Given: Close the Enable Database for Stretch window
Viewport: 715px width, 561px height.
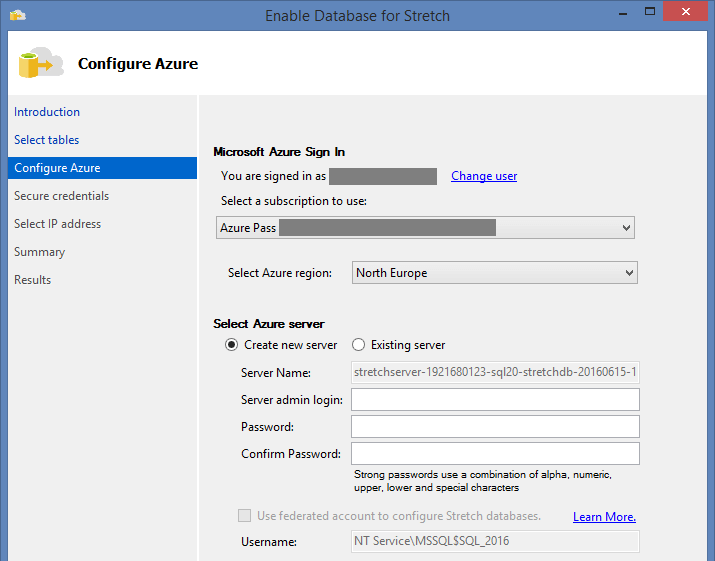Looking at the screenshot, I should [x=685, y=12].
